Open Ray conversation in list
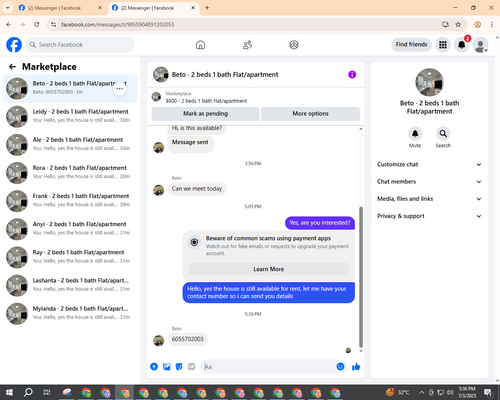 pos(70,257)
